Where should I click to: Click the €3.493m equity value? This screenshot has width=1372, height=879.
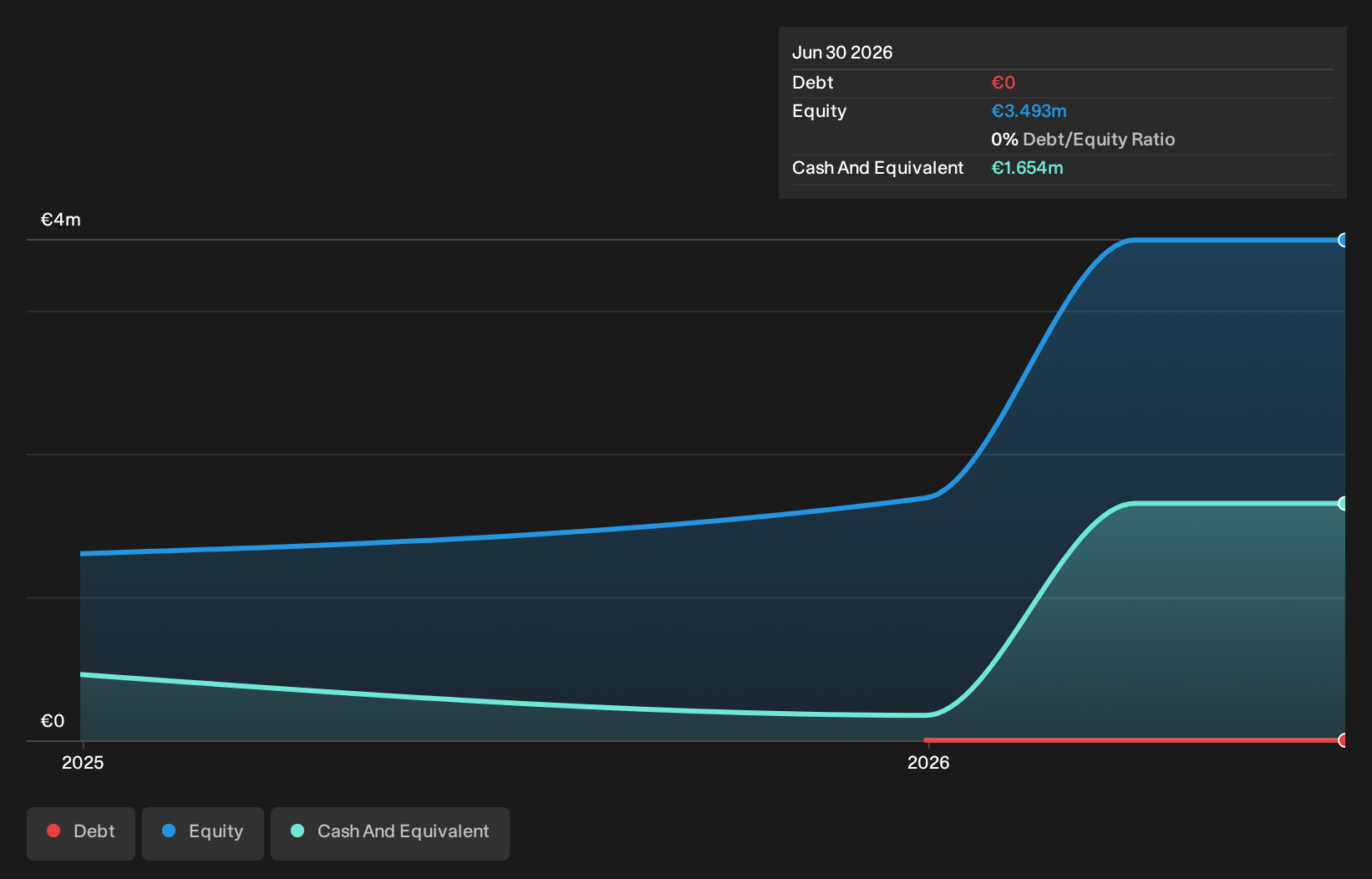[x=1029, y=111]
